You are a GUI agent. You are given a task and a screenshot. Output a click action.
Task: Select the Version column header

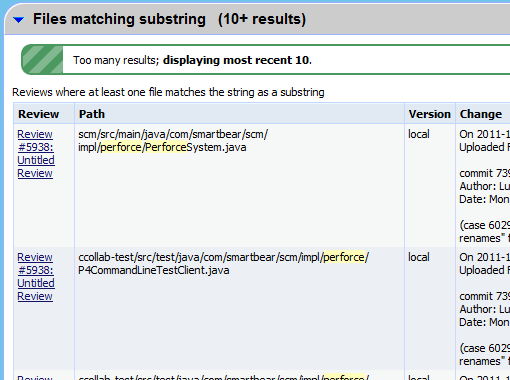(430, 114)
